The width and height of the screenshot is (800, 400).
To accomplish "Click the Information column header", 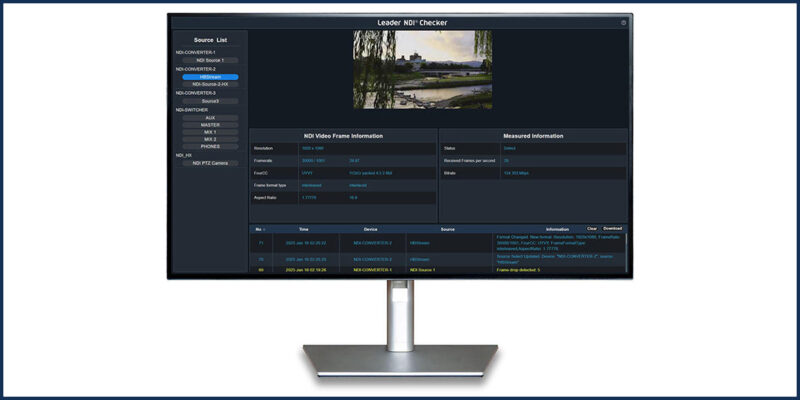I will [557, 230].
